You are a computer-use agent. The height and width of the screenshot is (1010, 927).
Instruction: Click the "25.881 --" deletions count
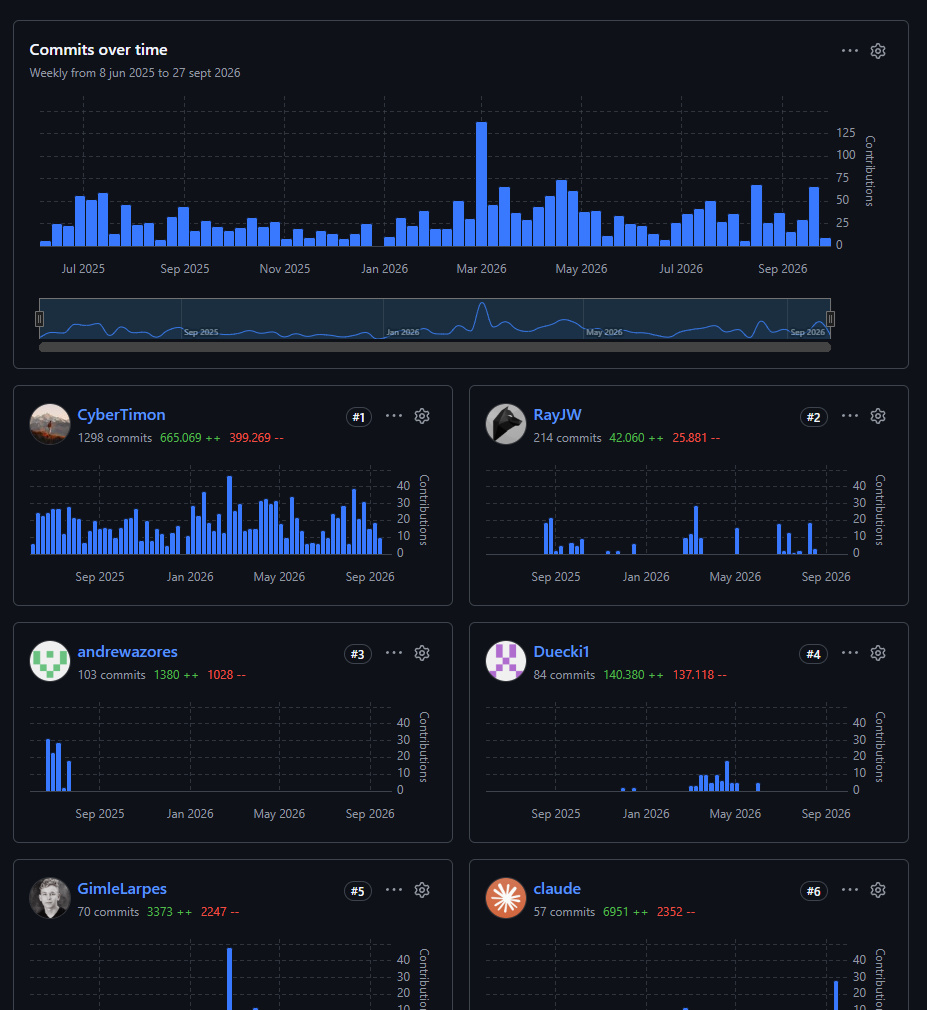[696, 438]
